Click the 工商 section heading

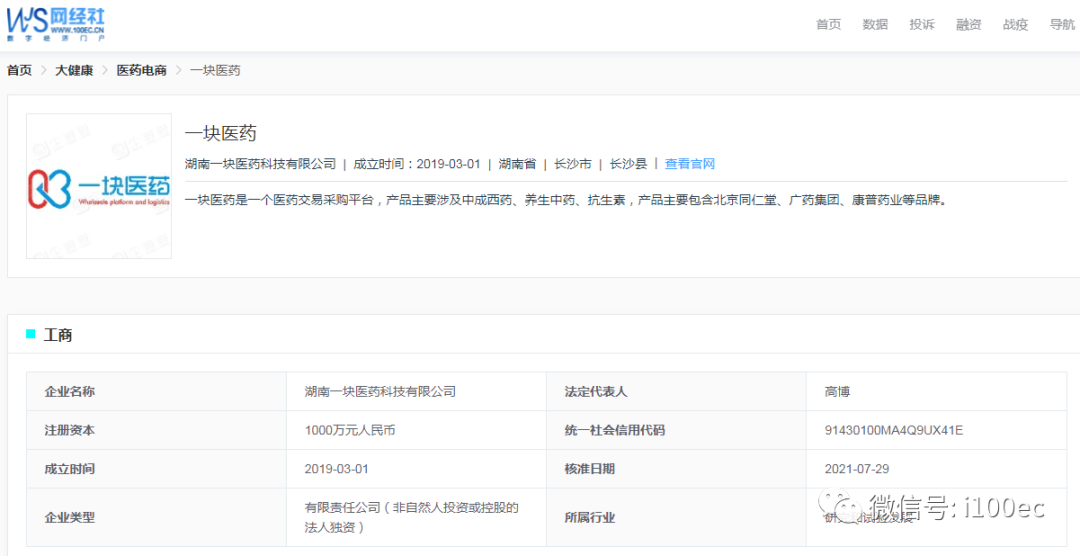pos(58,336)
